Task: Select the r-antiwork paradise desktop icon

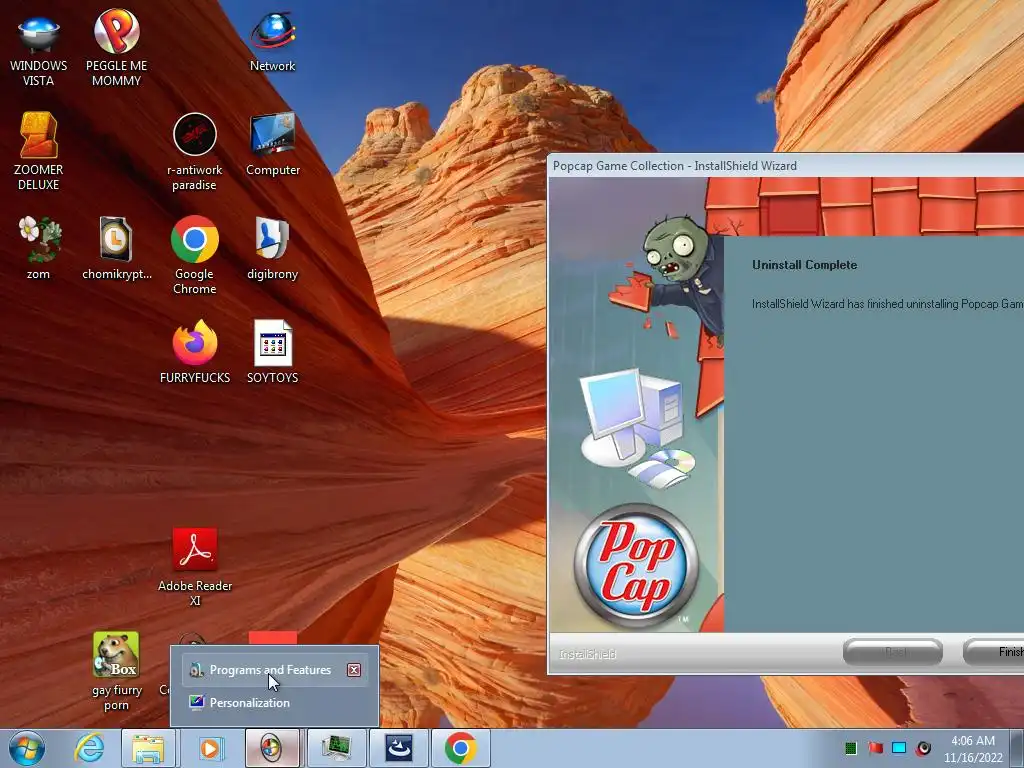Action: [195, 152]
